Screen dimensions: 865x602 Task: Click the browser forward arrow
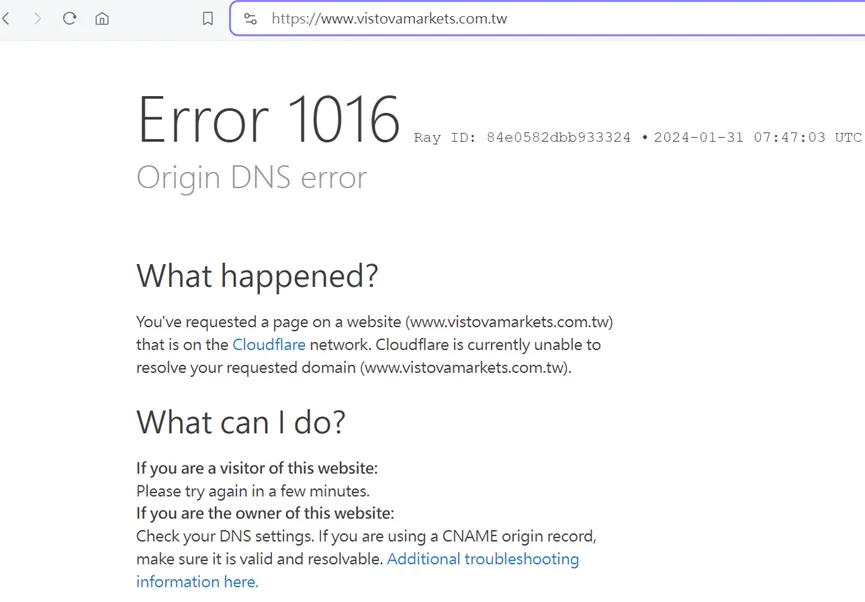[x=38, y=19]
